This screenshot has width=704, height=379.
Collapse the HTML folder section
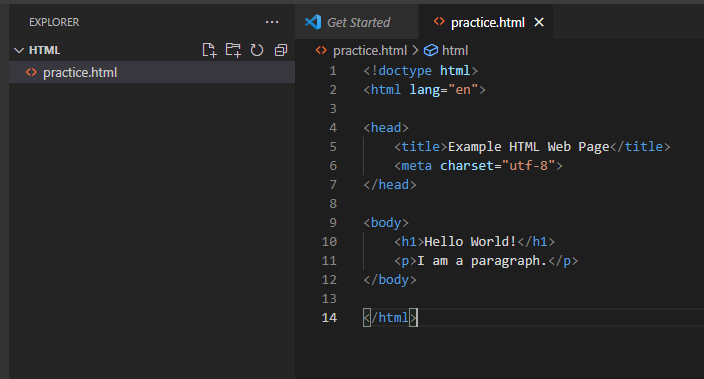(x=19, y=50)
